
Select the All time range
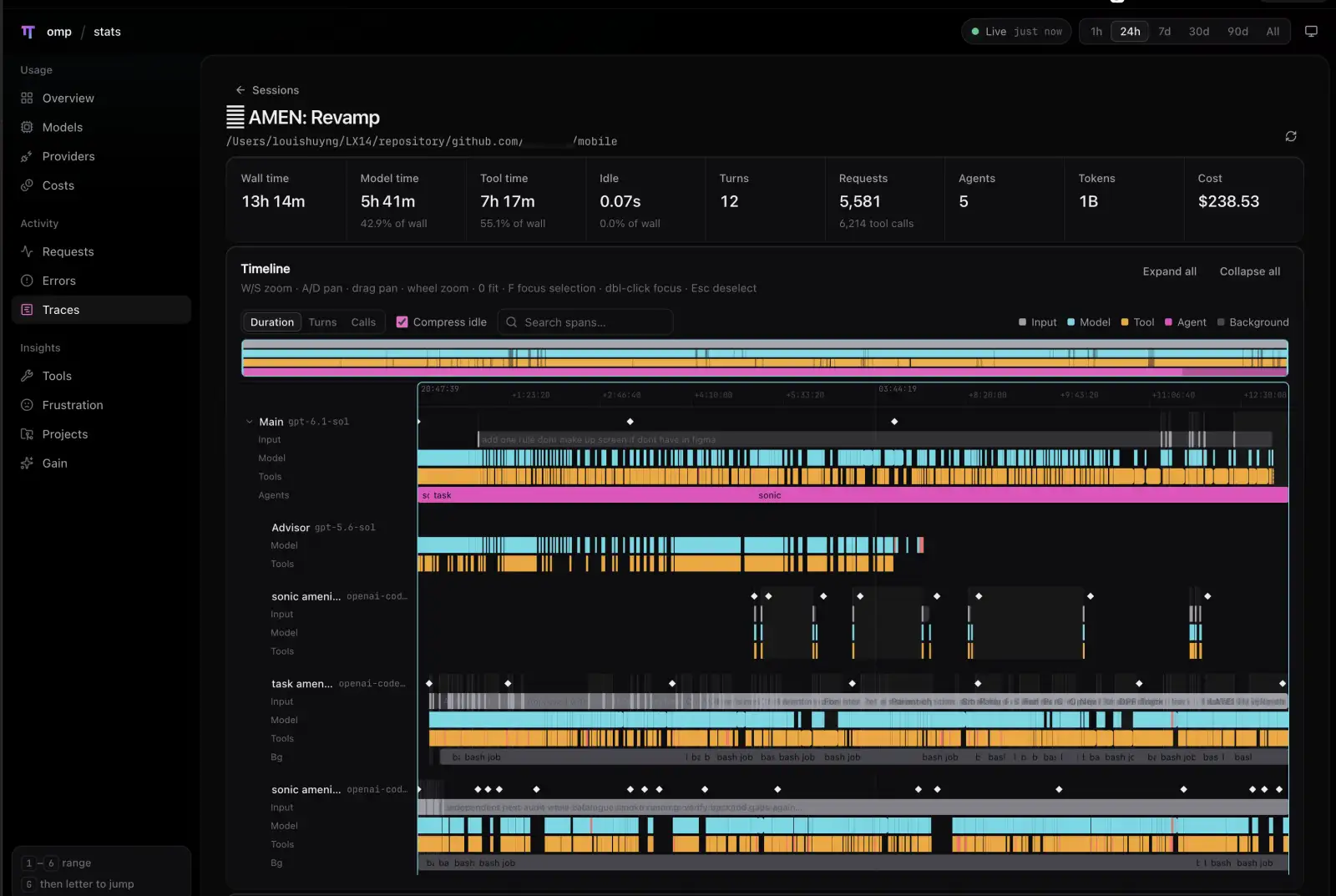tap(1273, 32)
